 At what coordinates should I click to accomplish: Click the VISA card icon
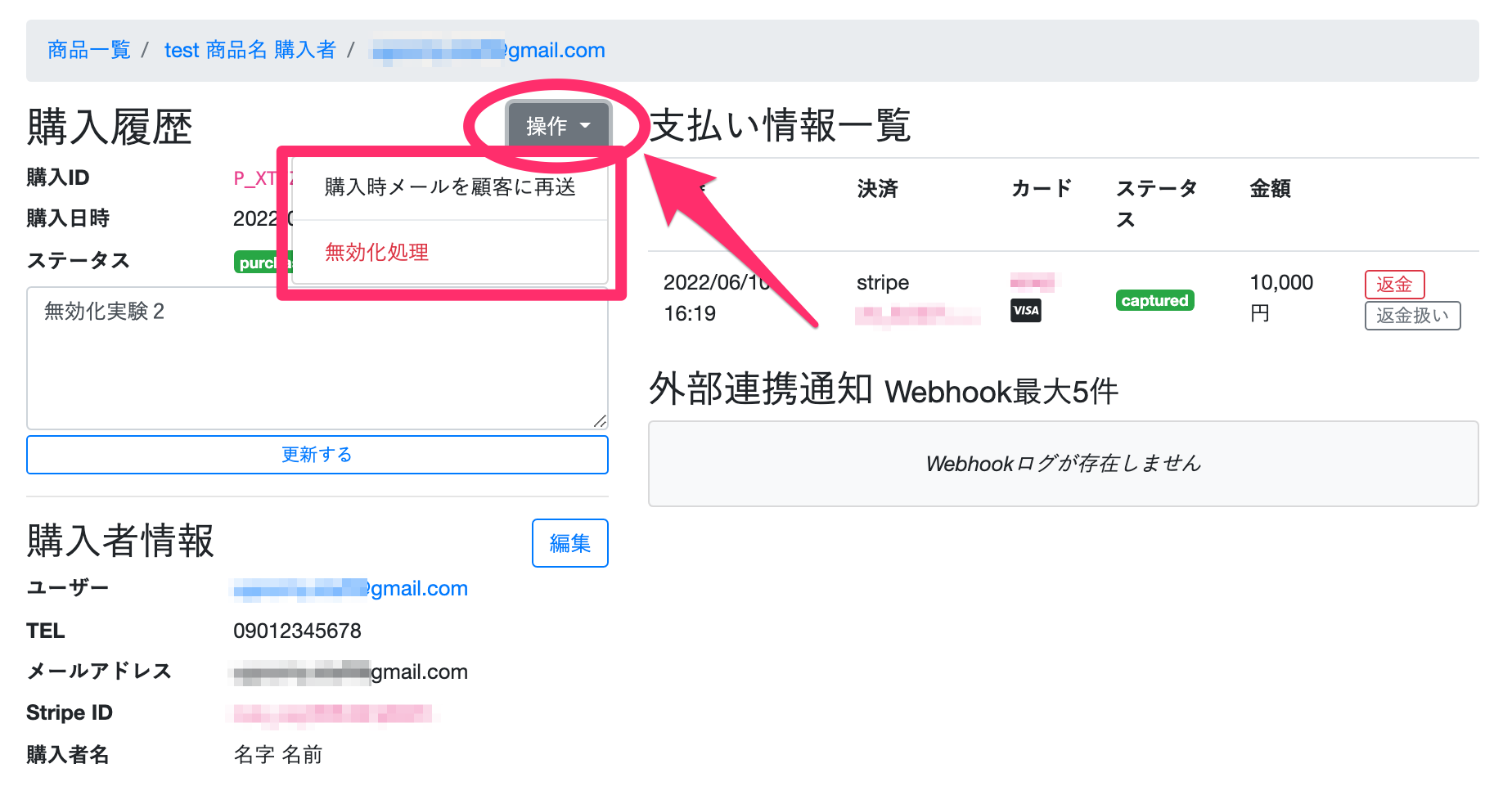1025,311
